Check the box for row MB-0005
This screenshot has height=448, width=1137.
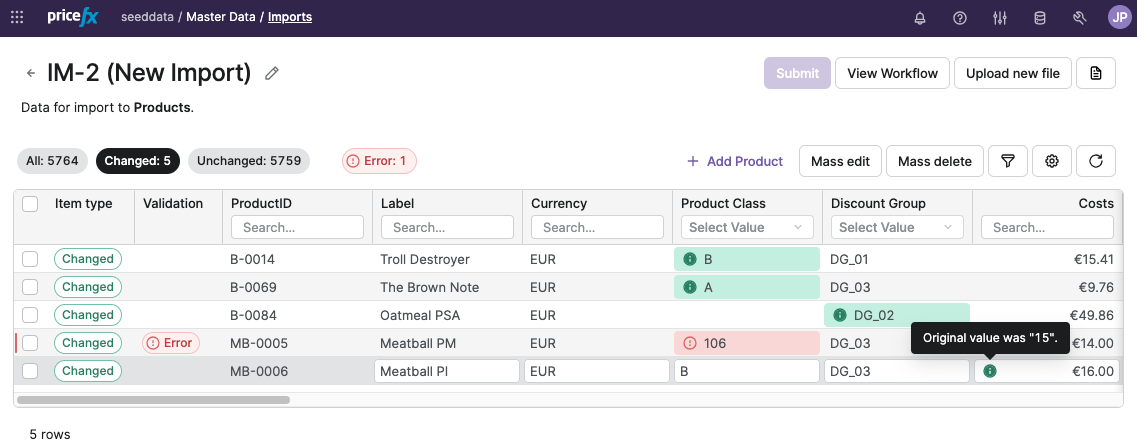pyautogui.click(x=30, y=343)
